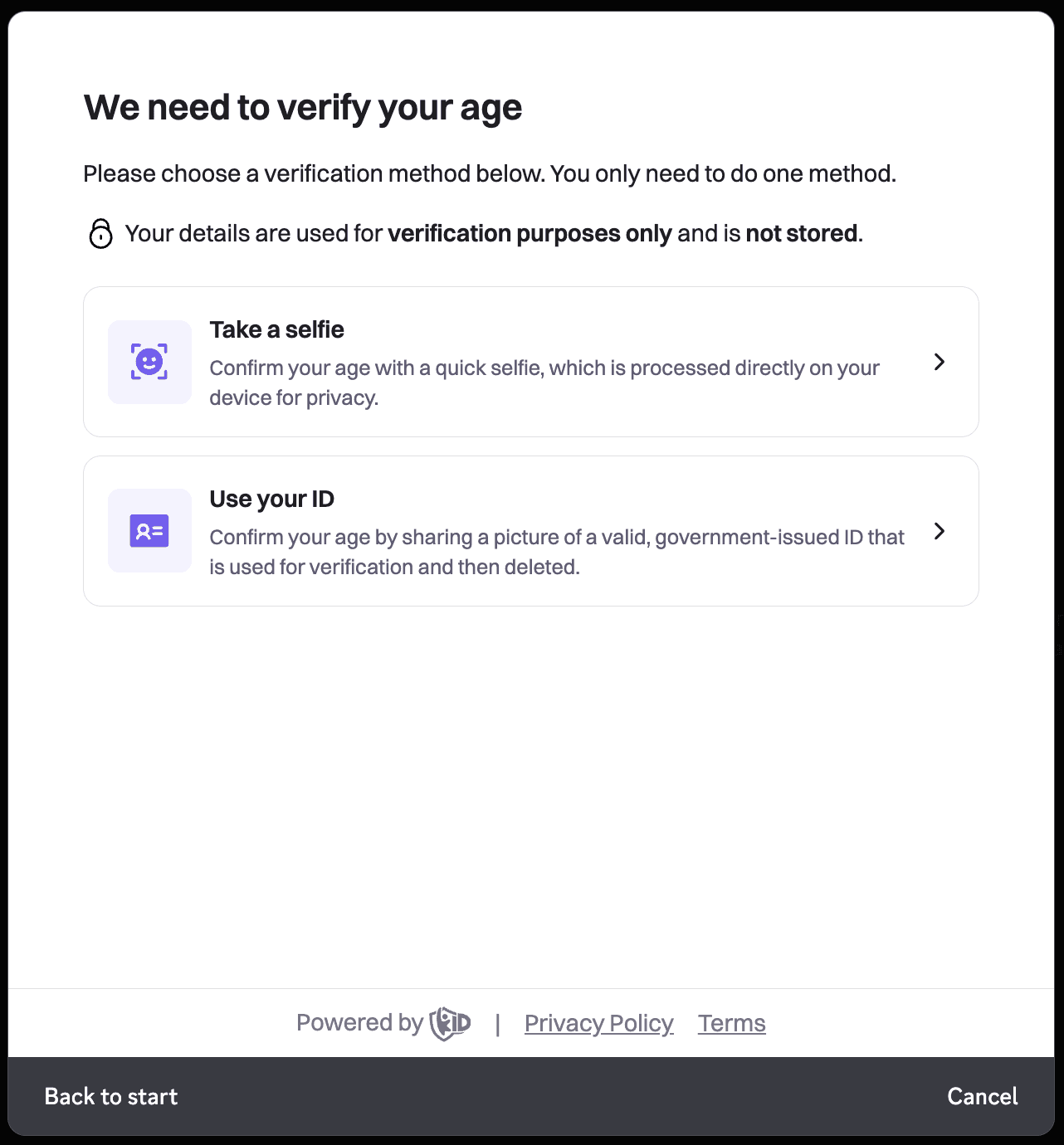Click the right chevron on the ID card
Image resolution: width=1064 pixels, height=1145 pixels.
[x=940, y=531]
